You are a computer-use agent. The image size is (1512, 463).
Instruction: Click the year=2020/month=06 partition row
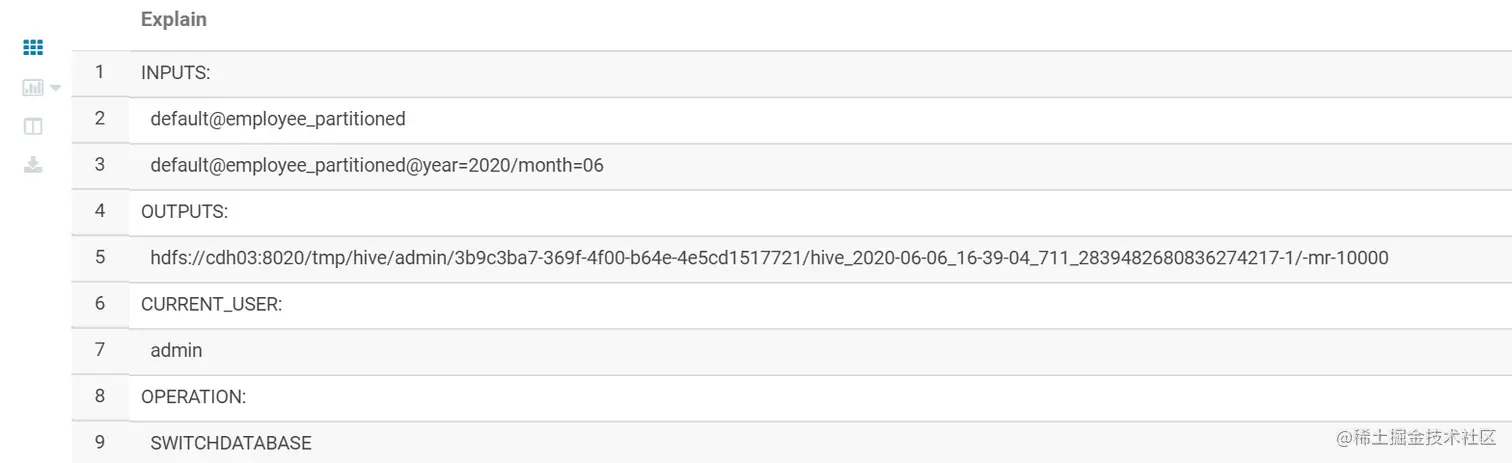pos(377,165)
